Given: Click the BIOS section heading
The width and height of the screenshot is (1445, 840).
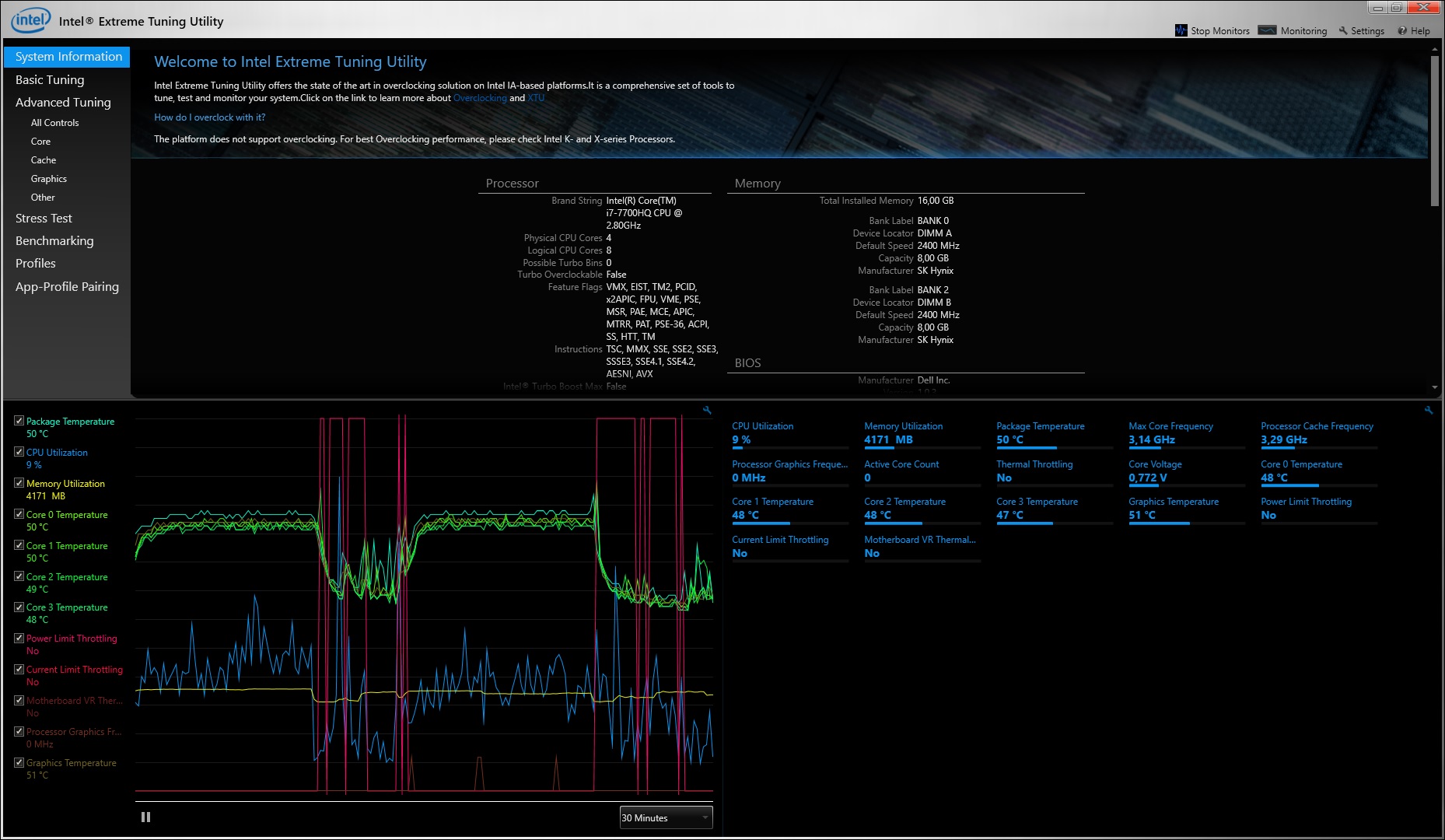Looking at the screenshot, I should coord(747,363).
